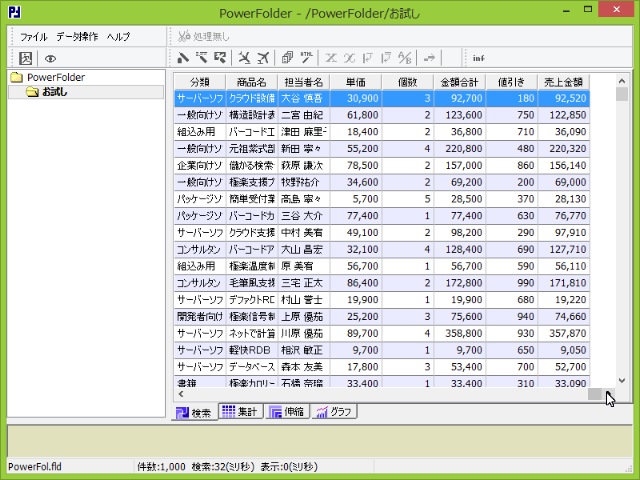The width and height of the screenshot is (640, 480).
Task: Click the beige message area below the tabs
Action: pos(320,441)
